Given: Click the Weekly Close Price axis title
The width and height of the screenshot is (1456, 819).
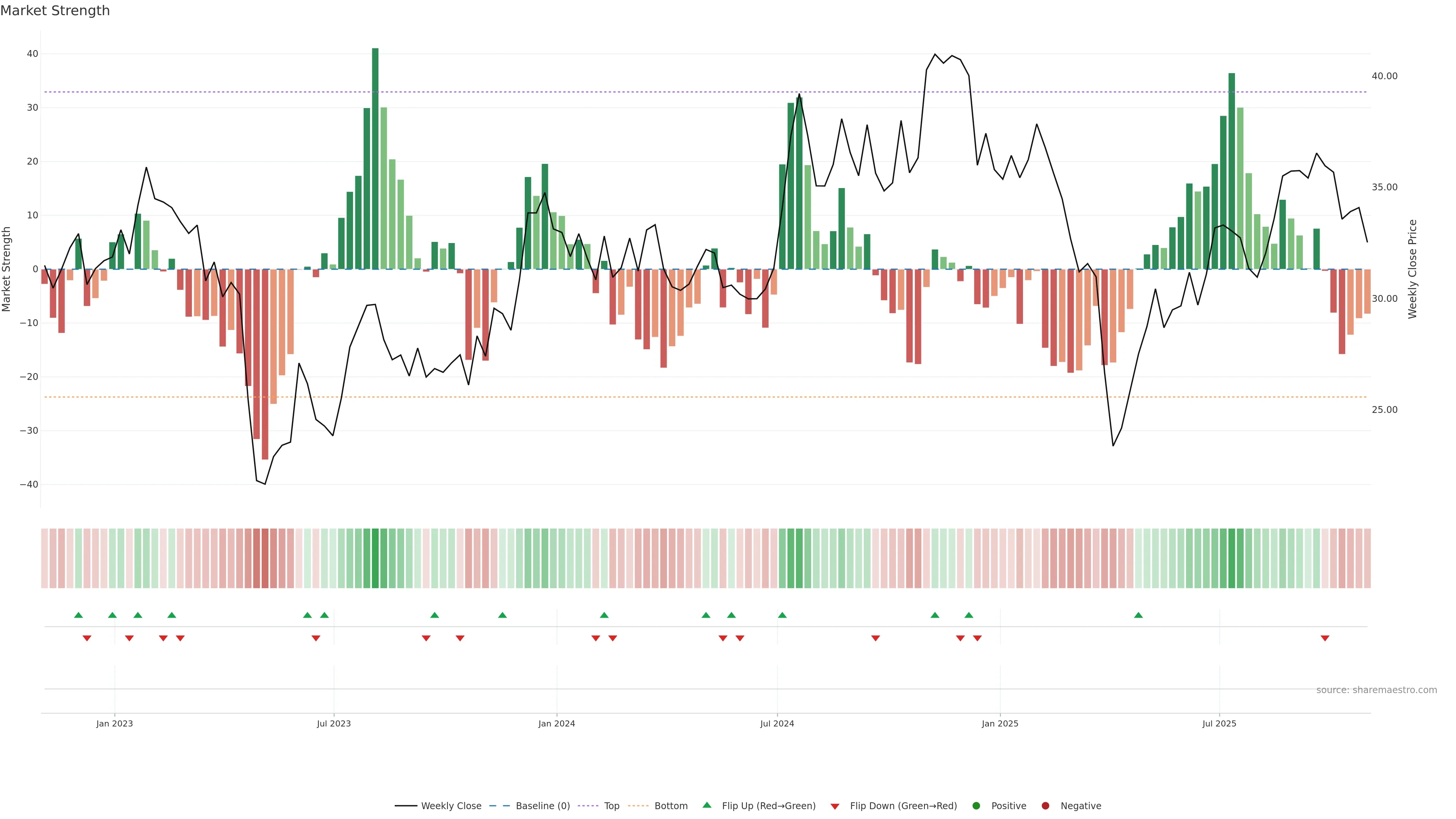Looking at the screenshot, I should pos(1412,269).
